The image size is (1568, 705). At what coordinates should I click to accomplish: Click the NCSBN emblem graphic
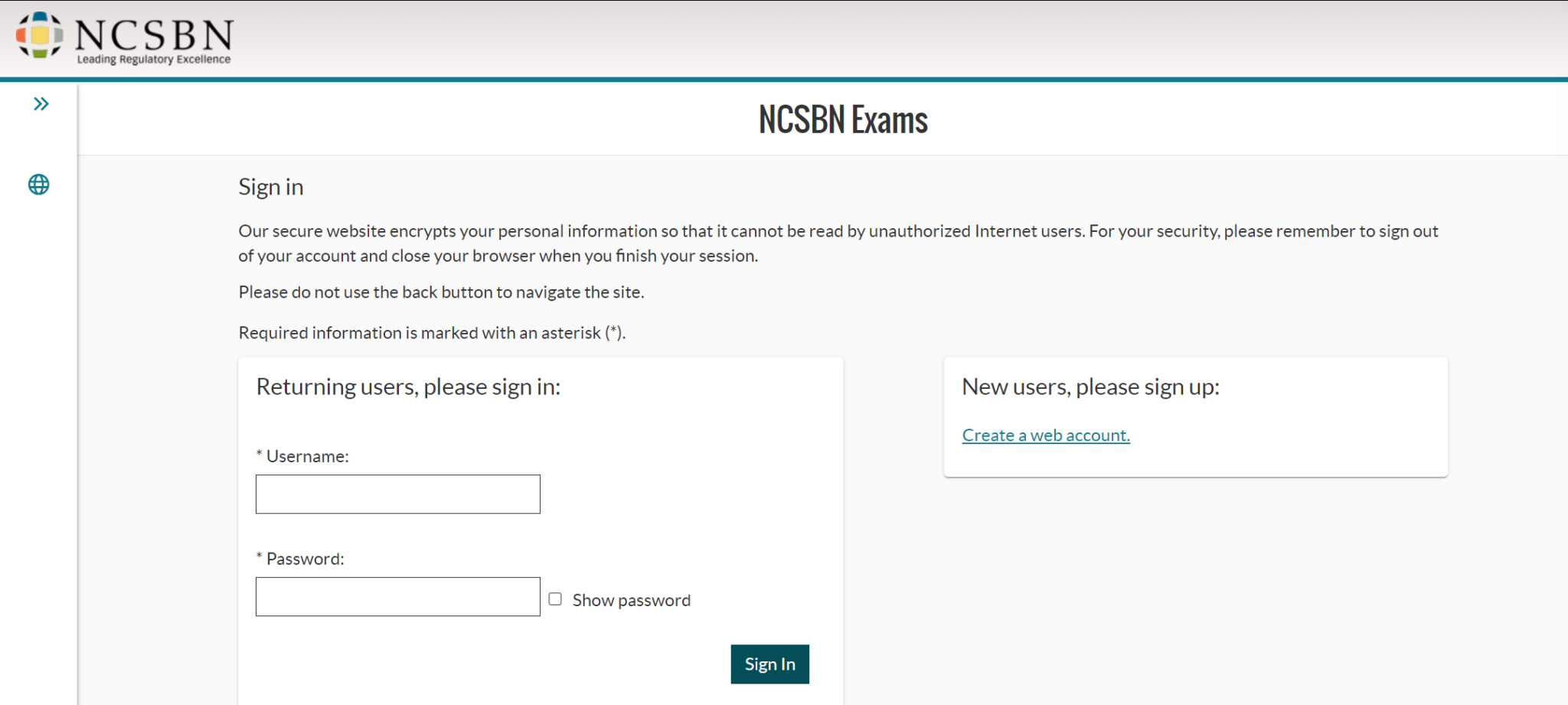pos(38,34)
